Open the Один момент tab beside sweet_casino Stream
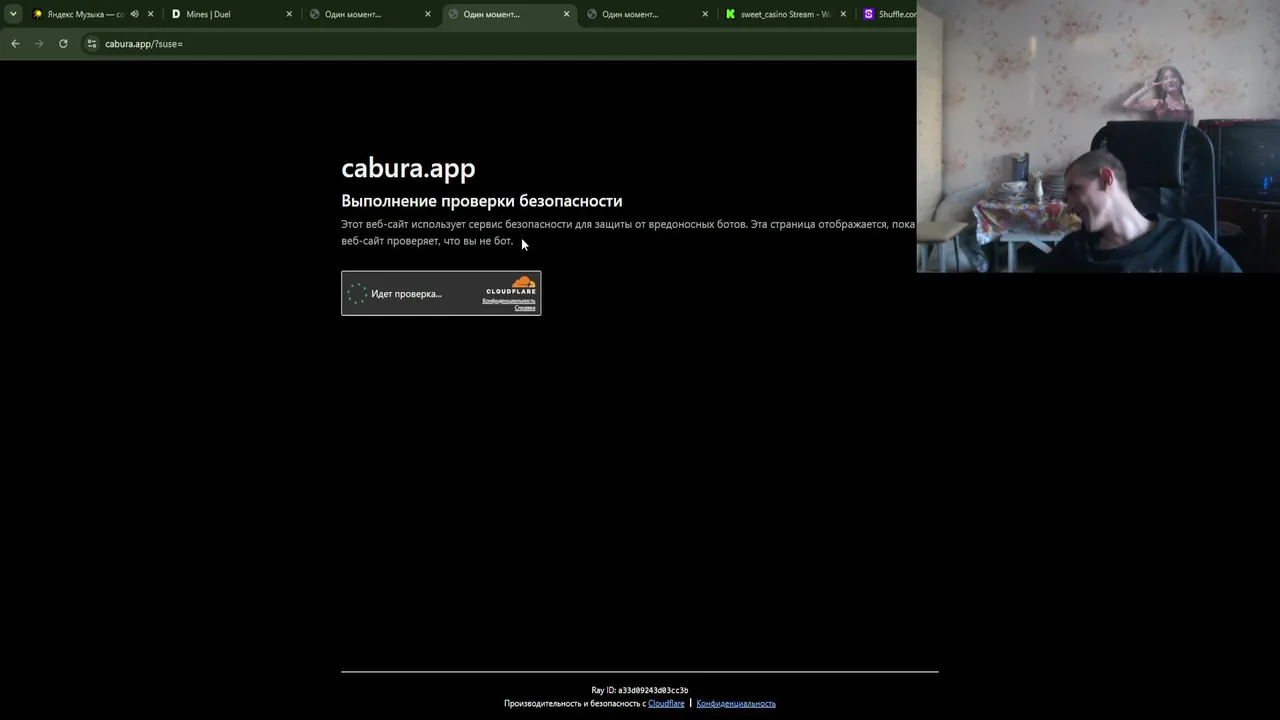This screenshot has width=1280, height=720. click(647, 14)
